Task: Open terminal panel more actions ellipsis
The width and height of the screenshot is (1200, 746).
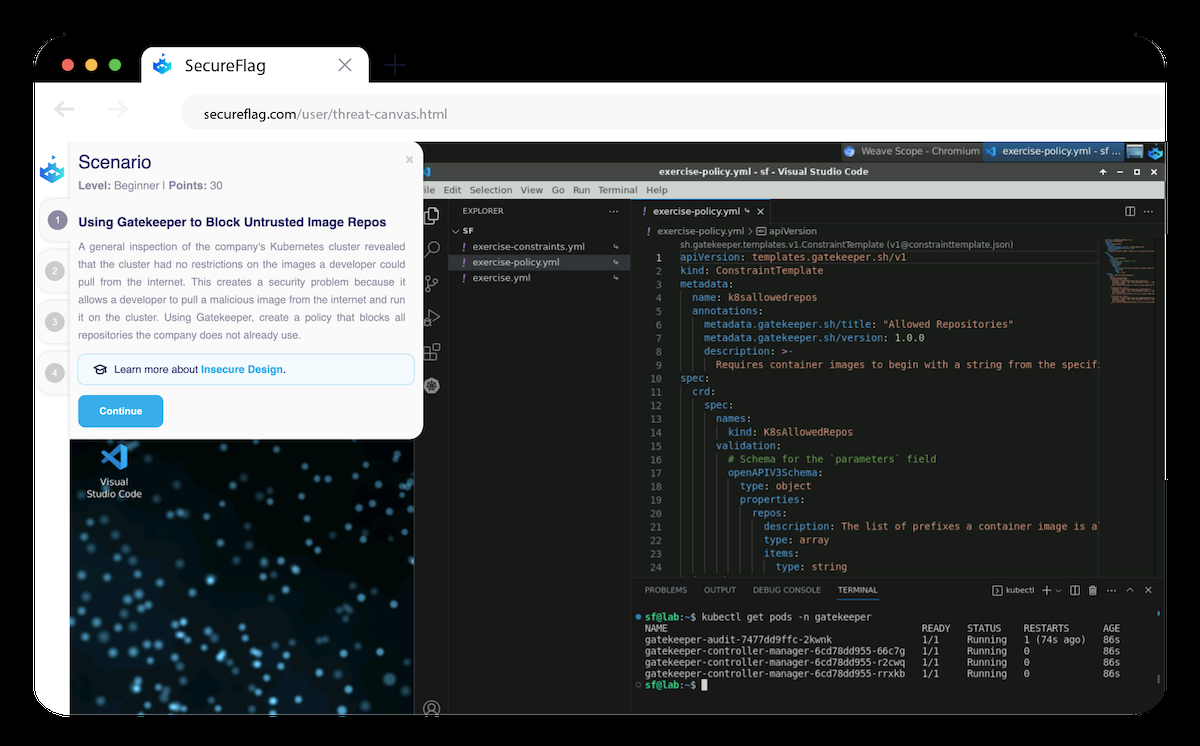Action: tap(1111, 590)
